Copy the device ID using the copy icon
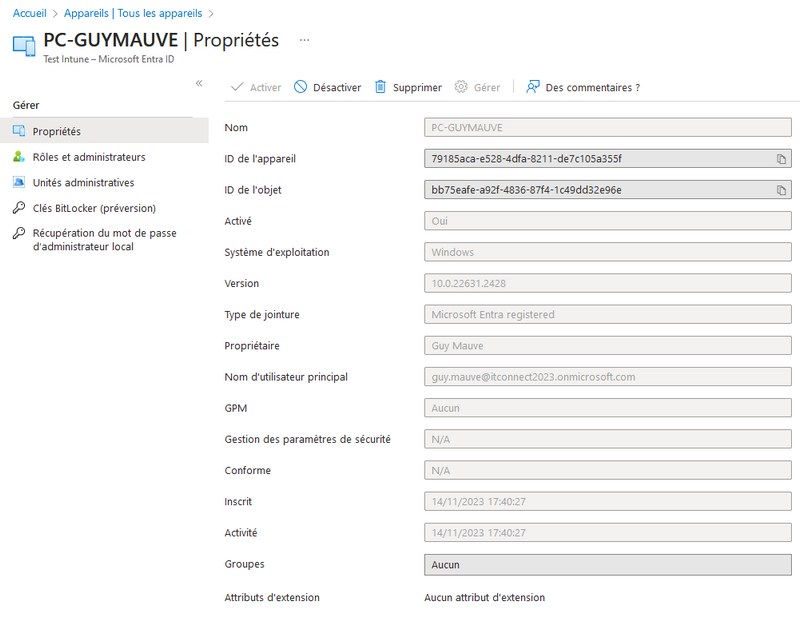 [x=784, y=158]
